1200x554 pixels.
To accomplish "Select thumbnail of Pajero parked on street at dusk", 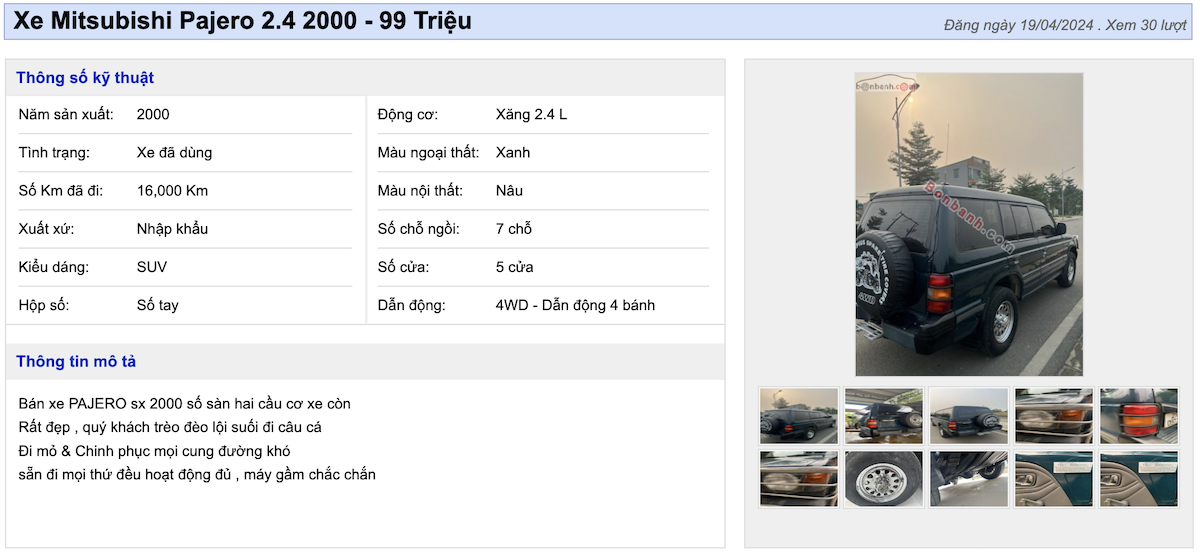I will tap(798, 415).
